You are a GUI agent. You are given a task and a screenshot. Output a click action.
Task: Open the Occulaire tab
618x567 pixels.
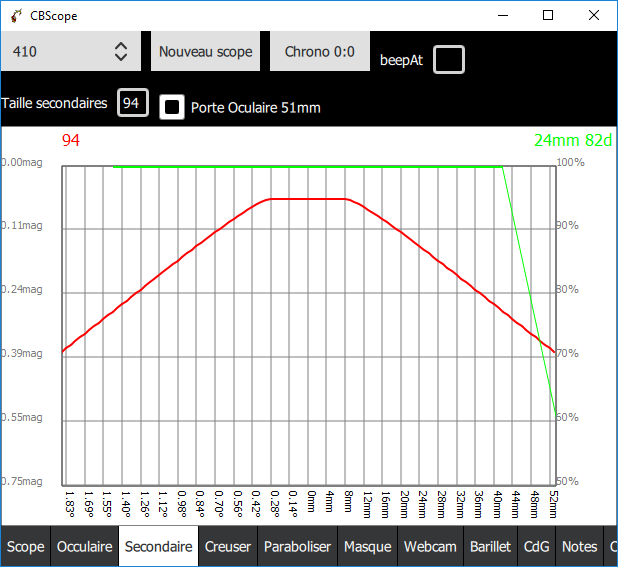coord(84,547)
